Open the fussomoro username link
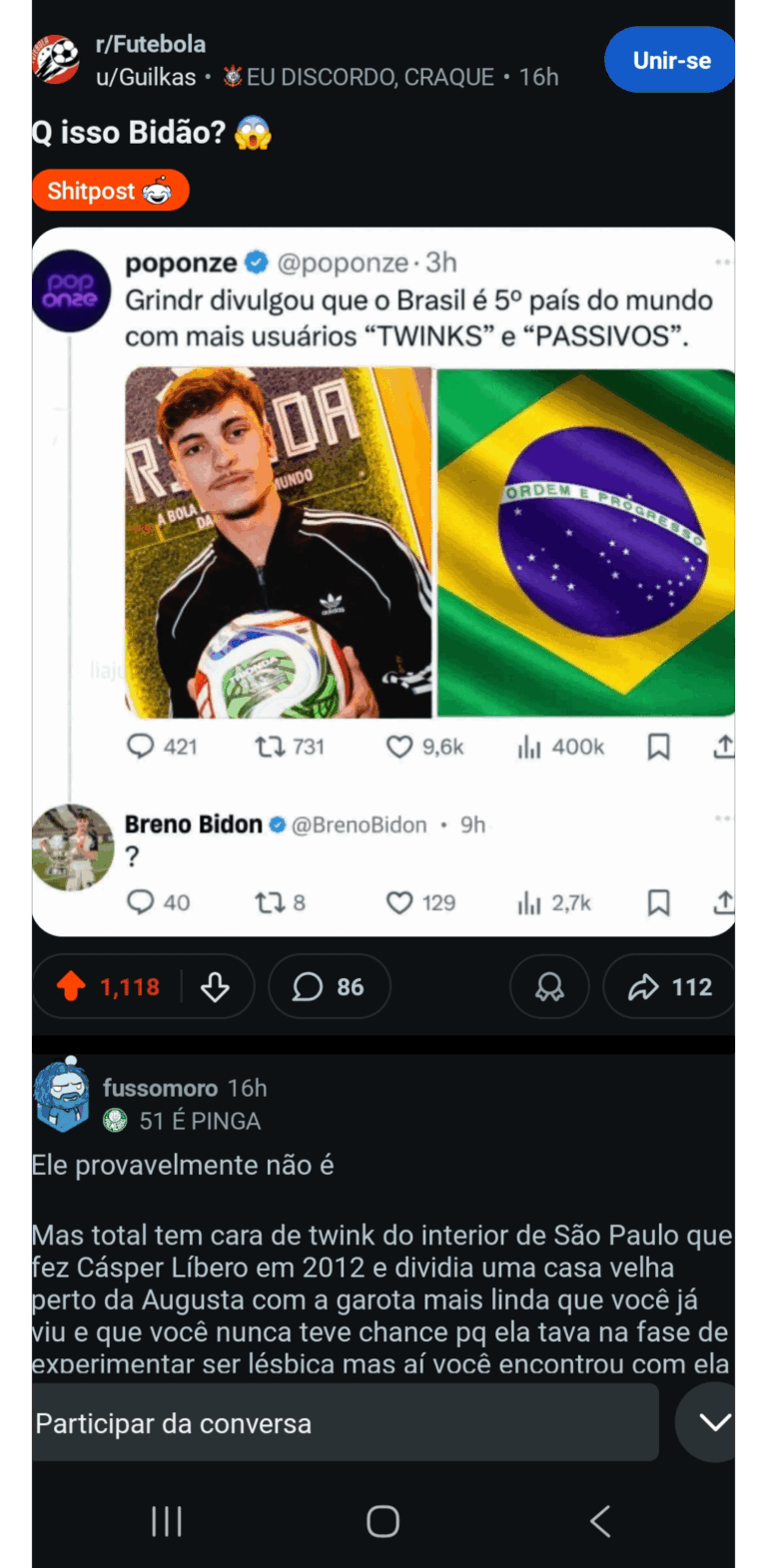Screen dimensions: 767x1568 tap(160, 1088)
